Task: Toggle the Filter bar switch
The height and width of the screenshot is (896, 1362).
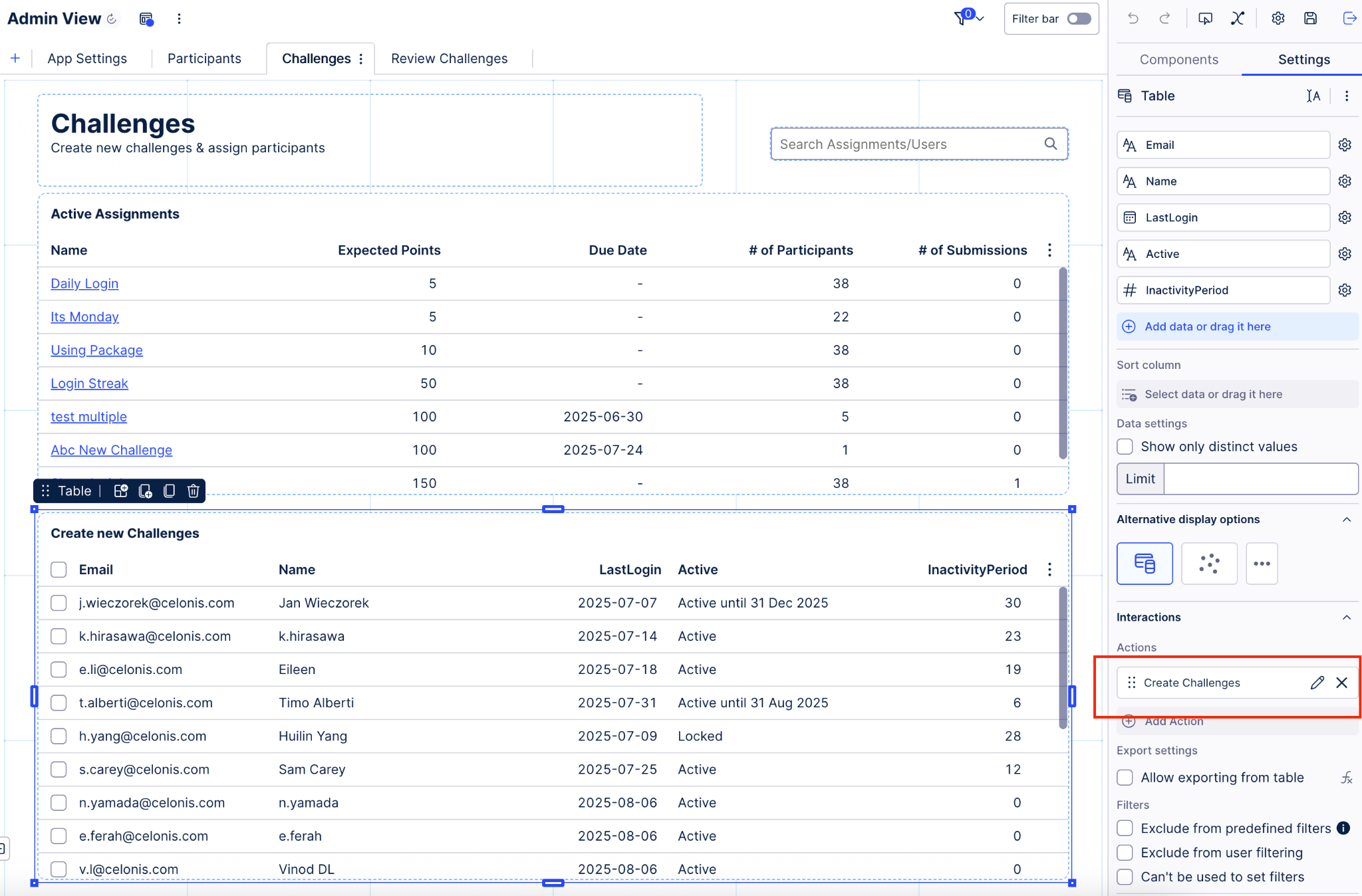Action: (1079, 19)
